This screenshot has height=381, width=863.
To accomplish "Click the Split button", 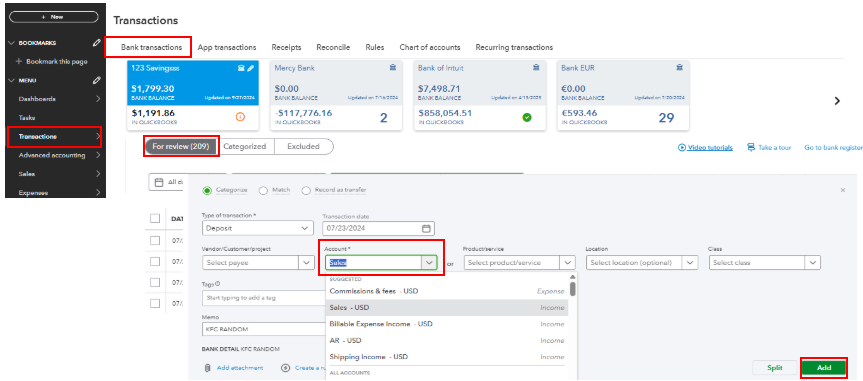I will click(x=775, y=368).
